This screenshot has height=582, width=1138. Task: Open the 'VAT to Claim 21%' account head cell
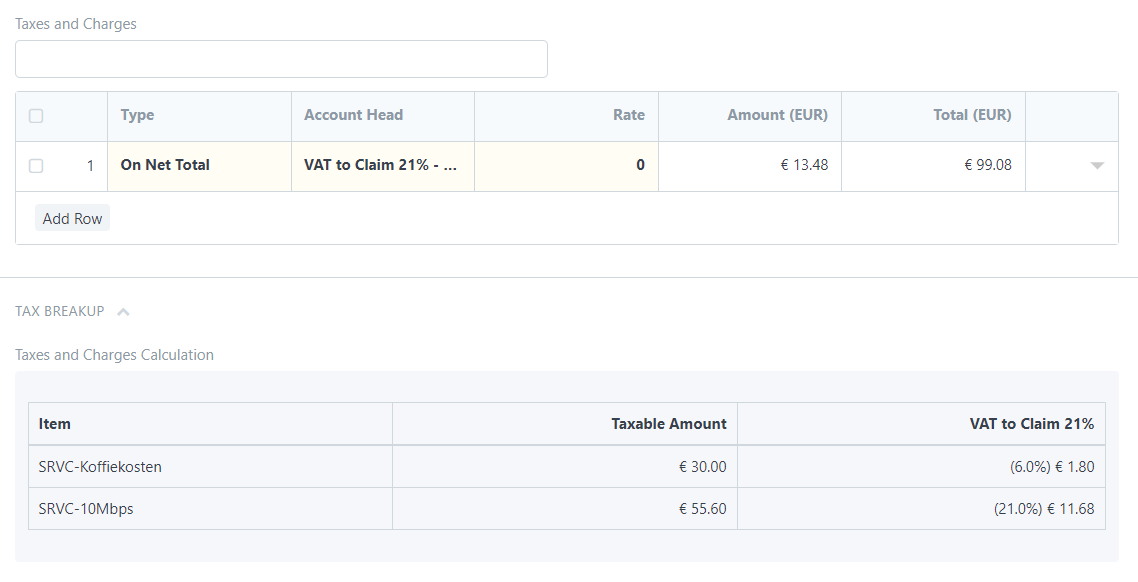pyautogui.click(x=381, y=166)
